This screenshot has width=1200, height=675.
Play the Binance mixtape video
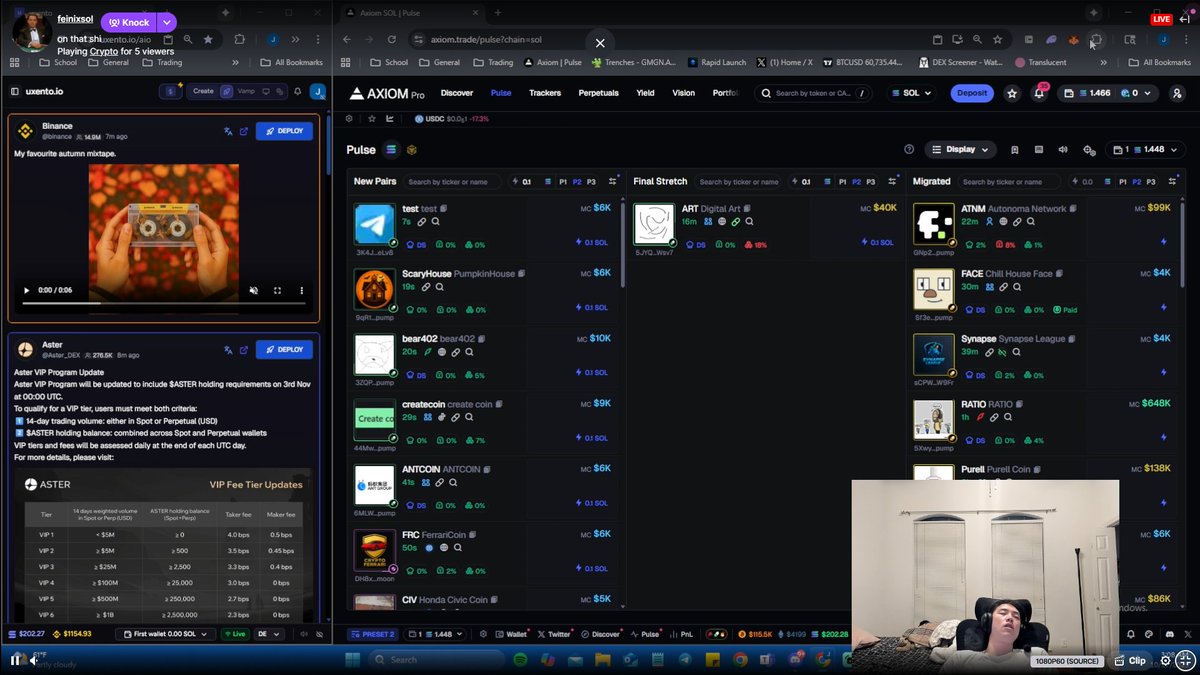pyautogui.click(x=27, y=290)
